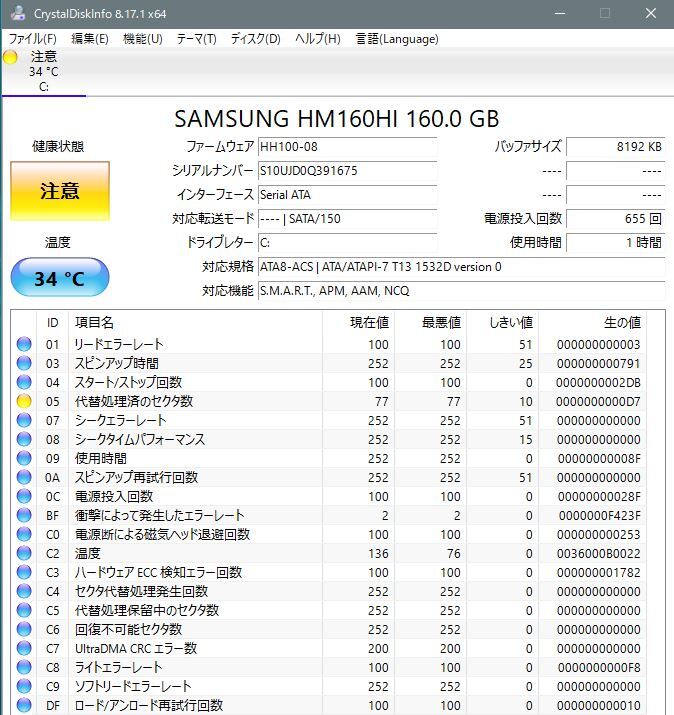Click the status icon for row DF

coord(24,705)
